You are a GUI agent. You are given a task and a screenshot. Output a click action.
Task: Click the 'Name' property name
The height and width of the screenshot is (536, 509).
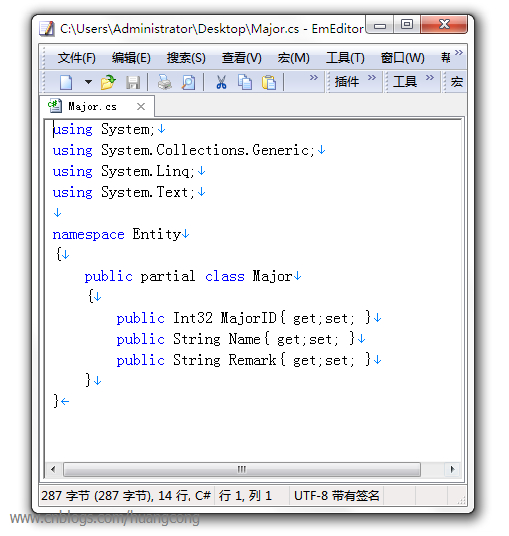click(x=244, y=339)
